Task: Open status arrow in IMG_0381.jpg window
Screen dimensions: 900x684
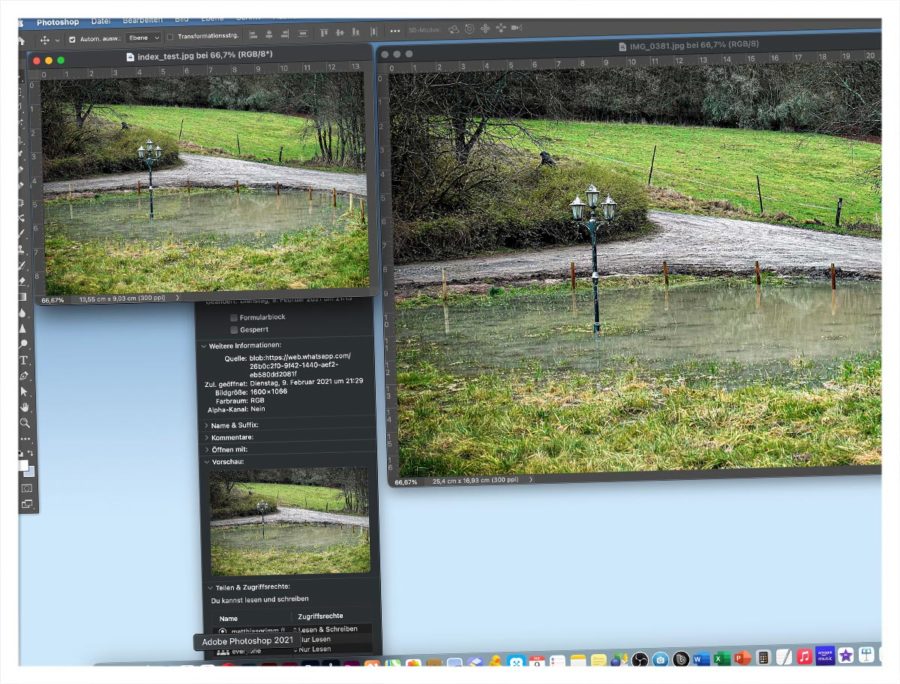Action: tap(530, 479)
